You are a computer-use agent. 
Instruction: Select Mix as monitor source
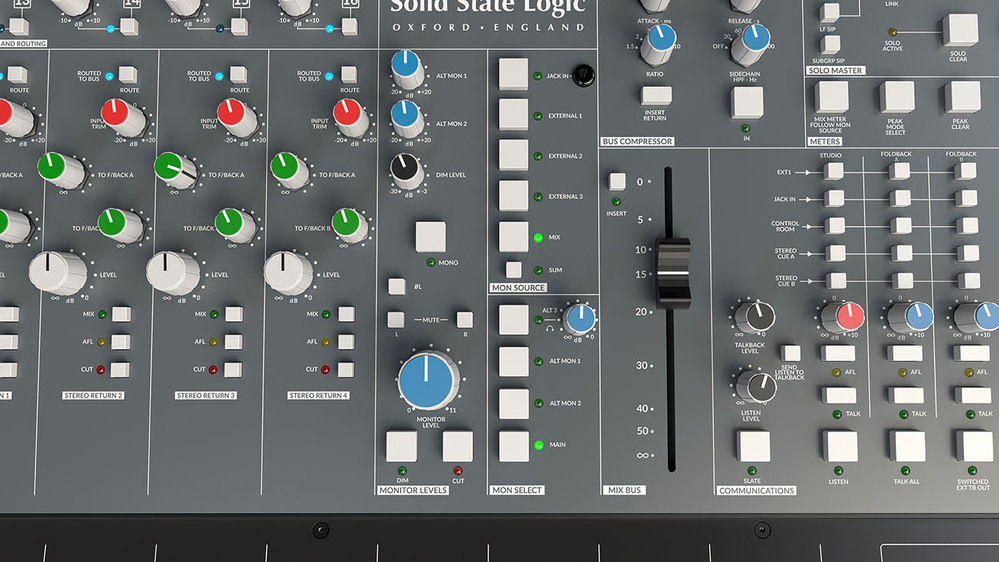(514, 237)
